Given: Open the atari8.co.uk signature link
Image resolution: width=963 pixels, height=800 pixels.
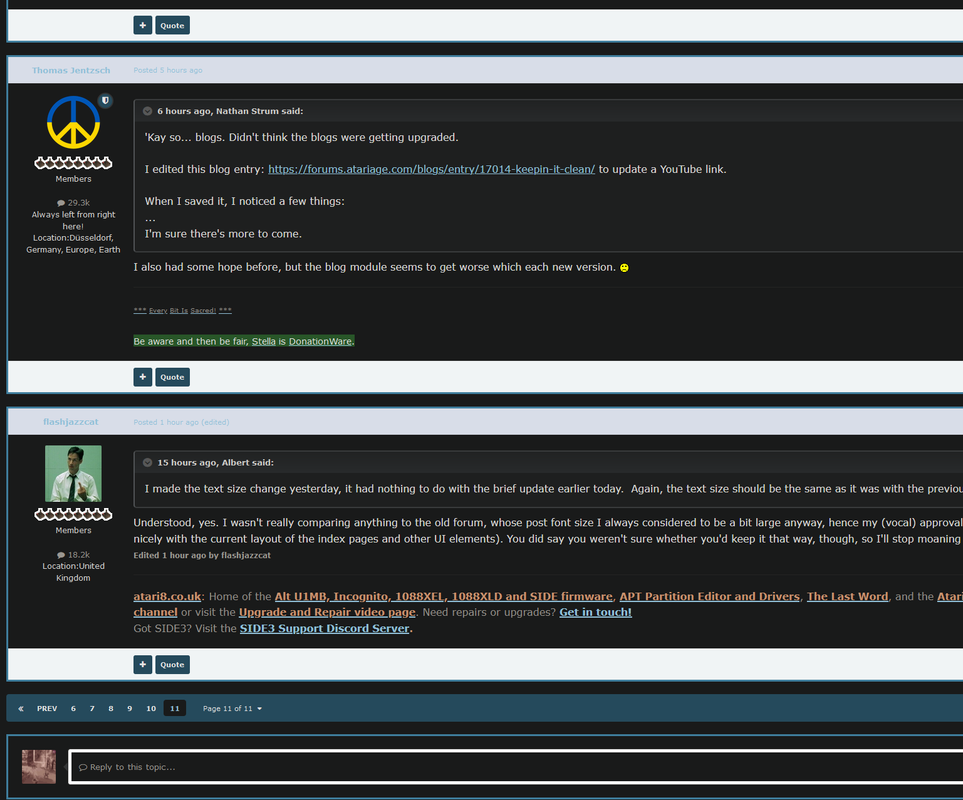Looking at the screenshot, I should [167, 596].
